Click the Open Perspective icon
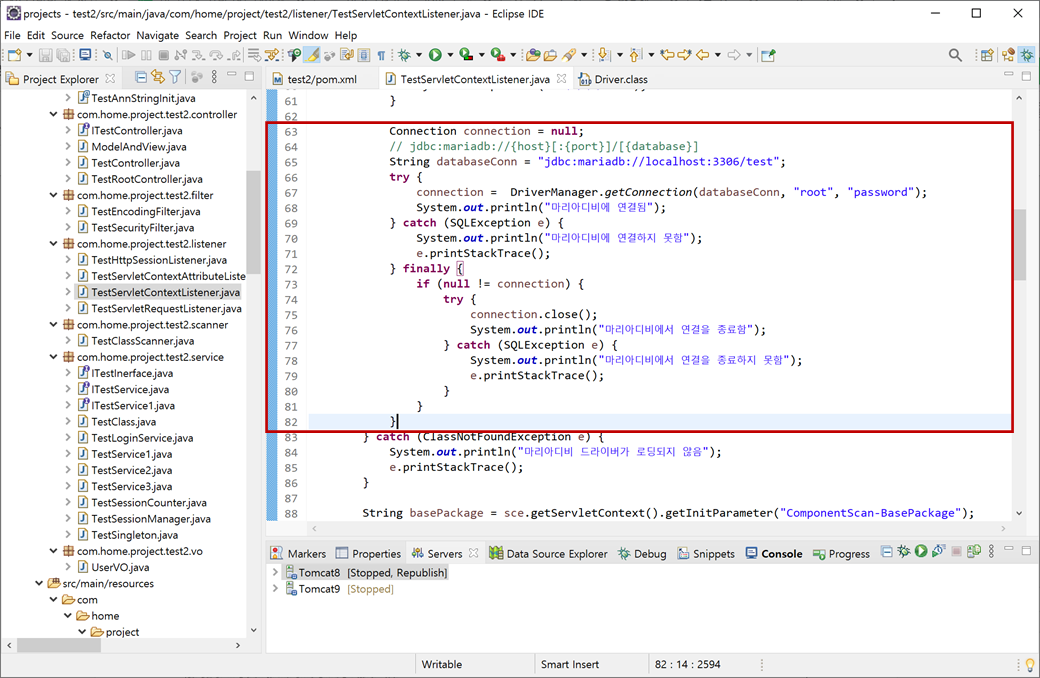Screen dimensions: 1040x678 coord(987,55)
